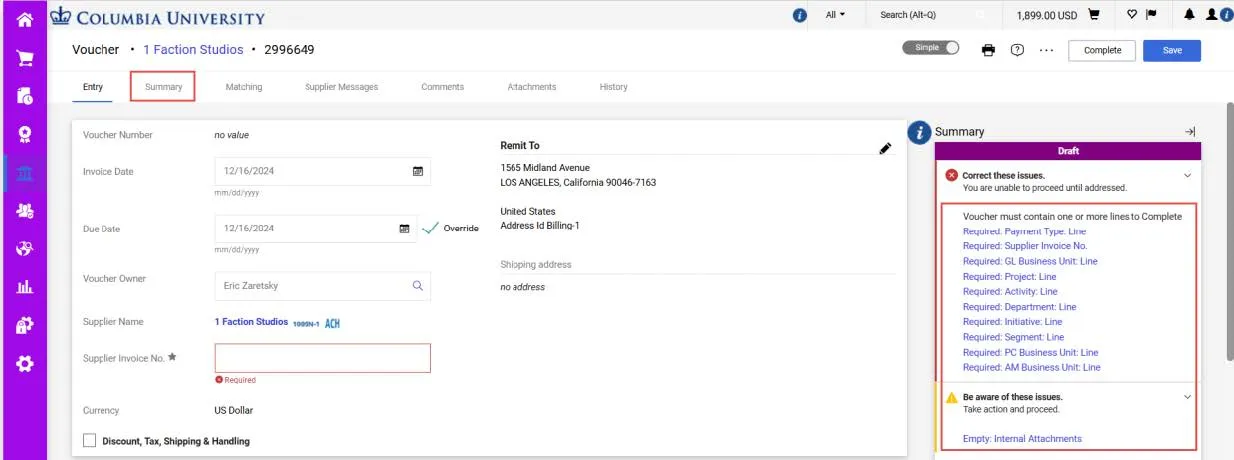Collapse the Summary panel arrow
The image size is (1234, 460).
click(x=1190, y=132)
